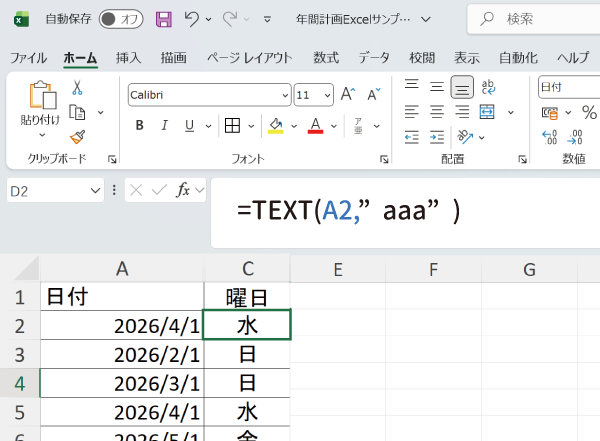This screenshot has height=441, width=600.
Task: Click the Increase Font Size icon
Action: click(348, 94)
